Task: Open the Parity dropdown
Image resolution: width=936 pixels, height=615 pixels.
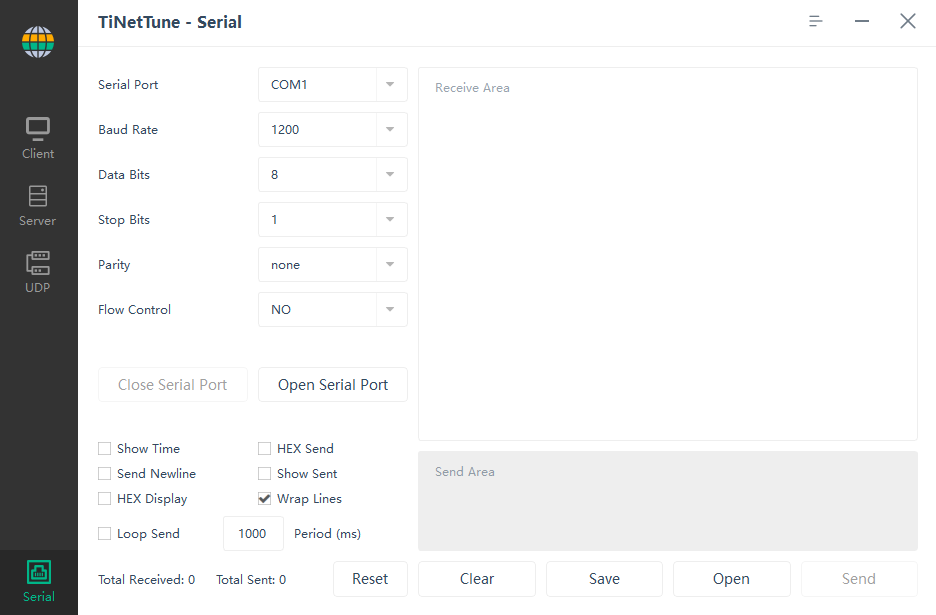Action: [x=332, y=264]
